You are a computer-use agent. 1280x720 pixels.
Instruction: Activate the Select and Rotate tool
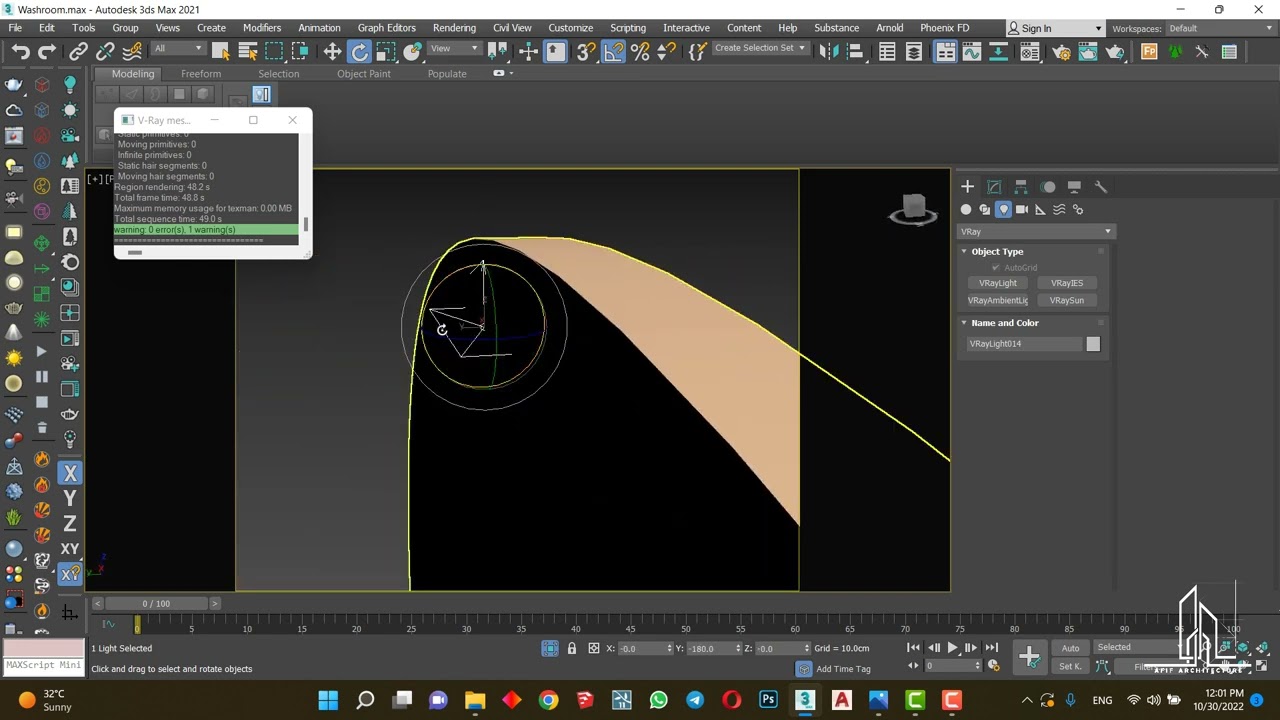click(360, 52)
